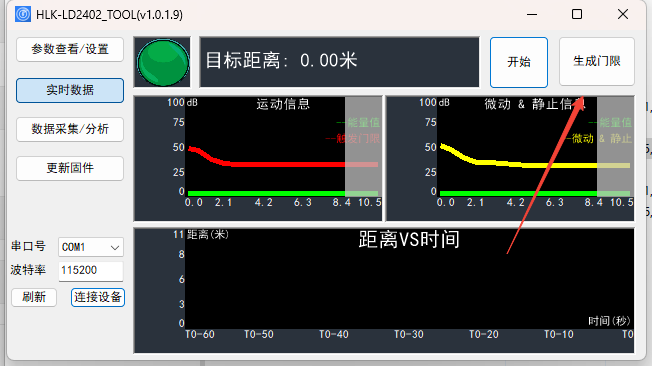
Task: Open the 数据采集/分析 section
Action: (x=70, y=129)
